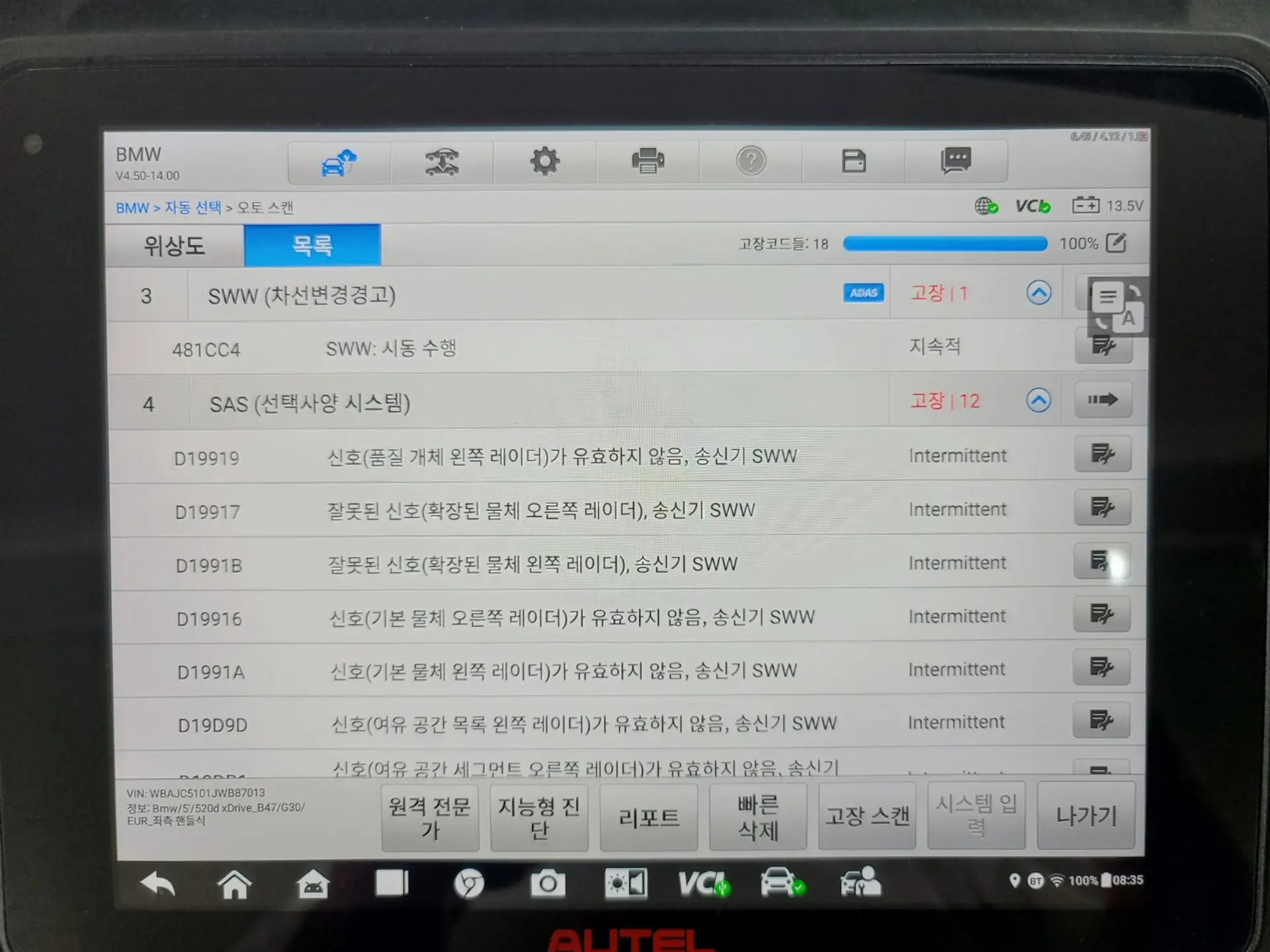This screenshot has width=1270, height=952.
Task: Click the VCI connection icon in bottom bar
Action: click(703, 883)
